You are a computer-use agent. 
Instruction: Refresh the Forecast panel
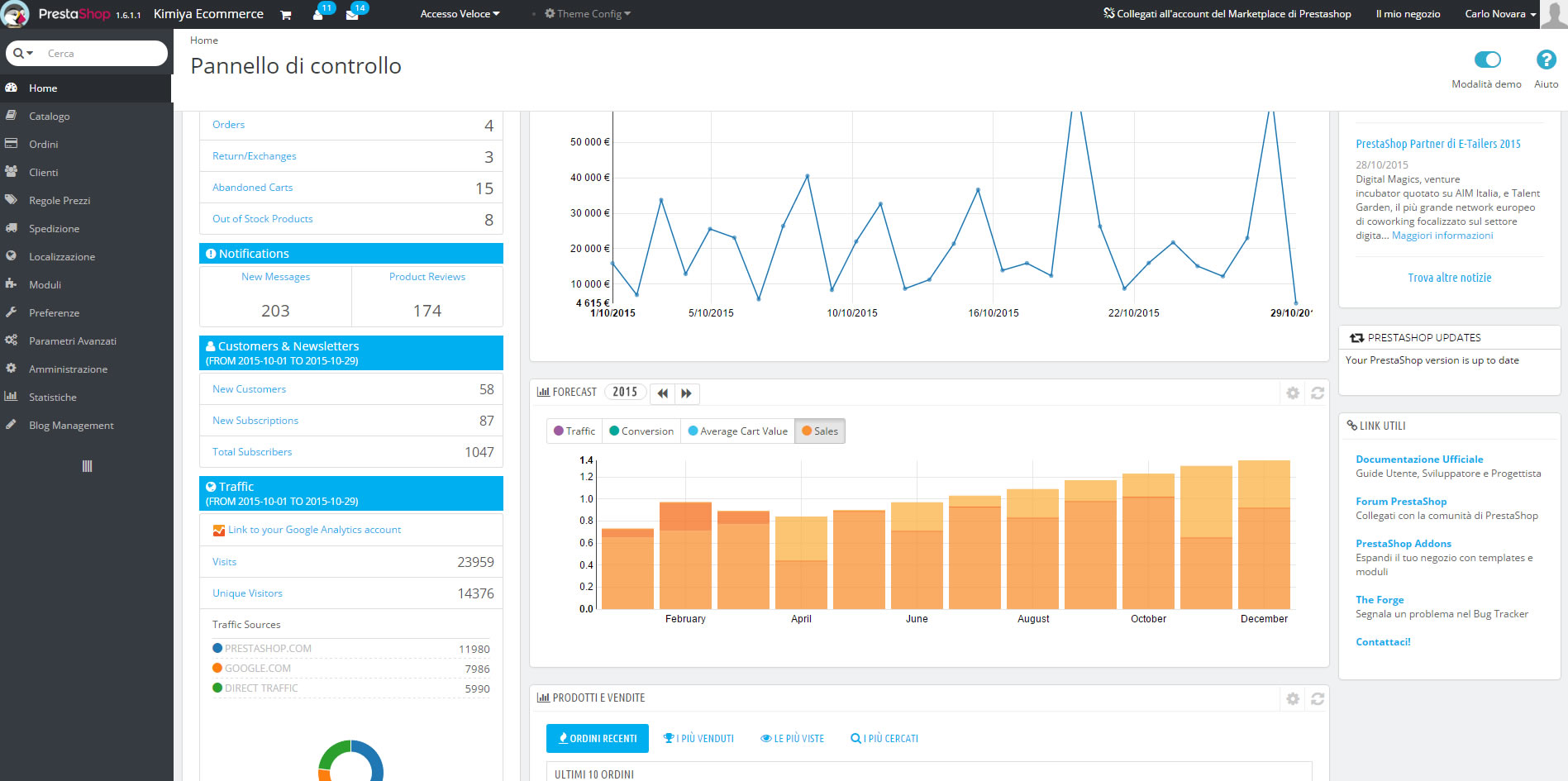(x=1318, y=393)
